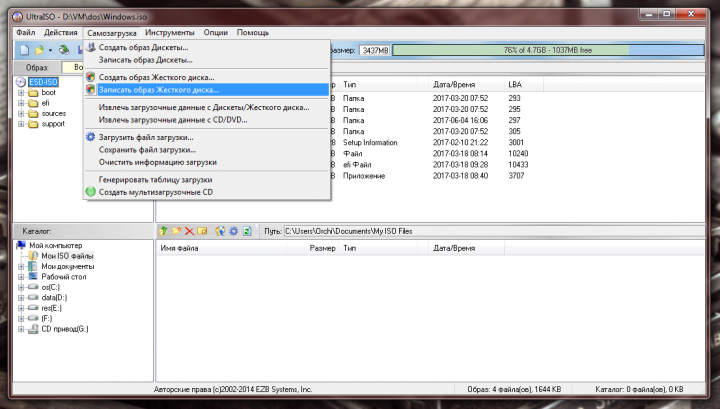Screen dimensions: 720x409
Task: Choose Создать образ Жесткого диска entry
Action: point(207,77)
